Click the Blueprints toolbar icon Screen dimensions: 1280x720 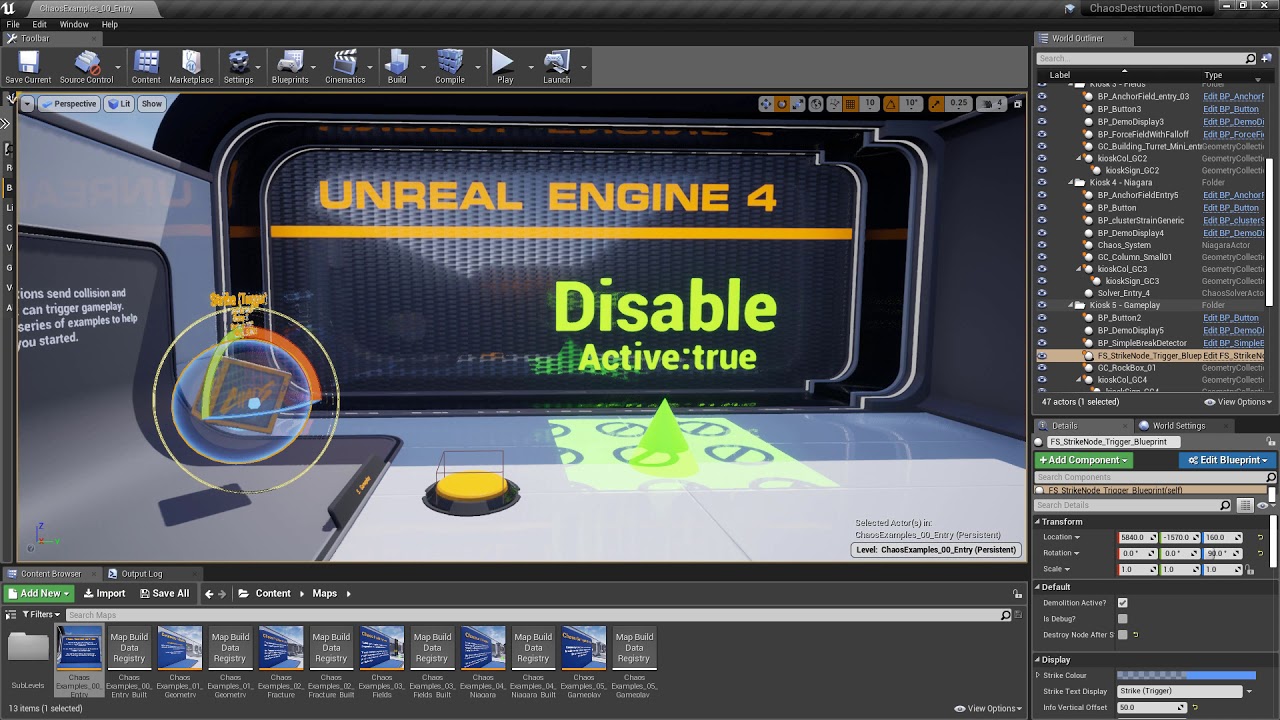pos(290,67)
